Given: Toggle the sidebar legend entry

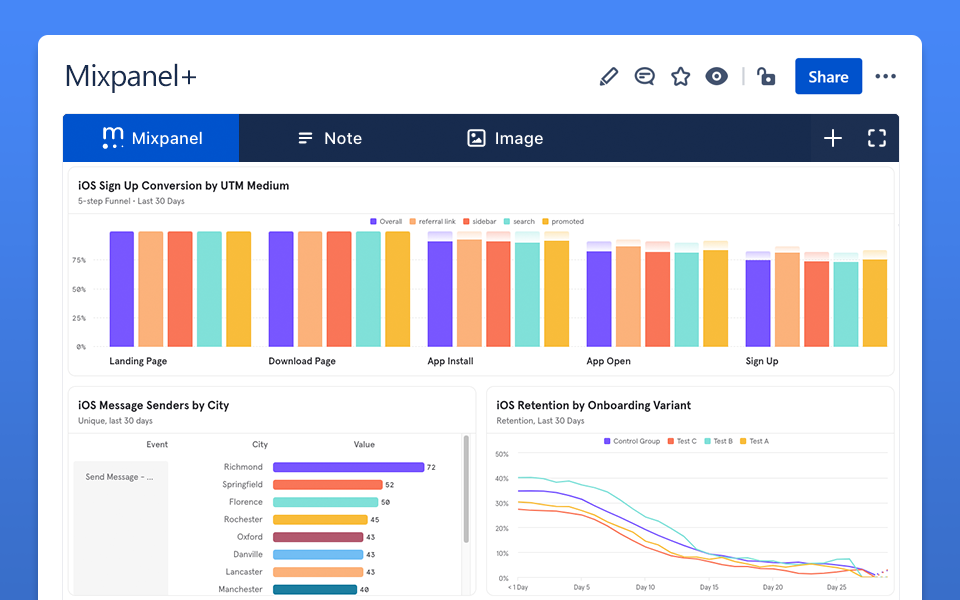Looking at the screenshot, I should tap(479, 222).
